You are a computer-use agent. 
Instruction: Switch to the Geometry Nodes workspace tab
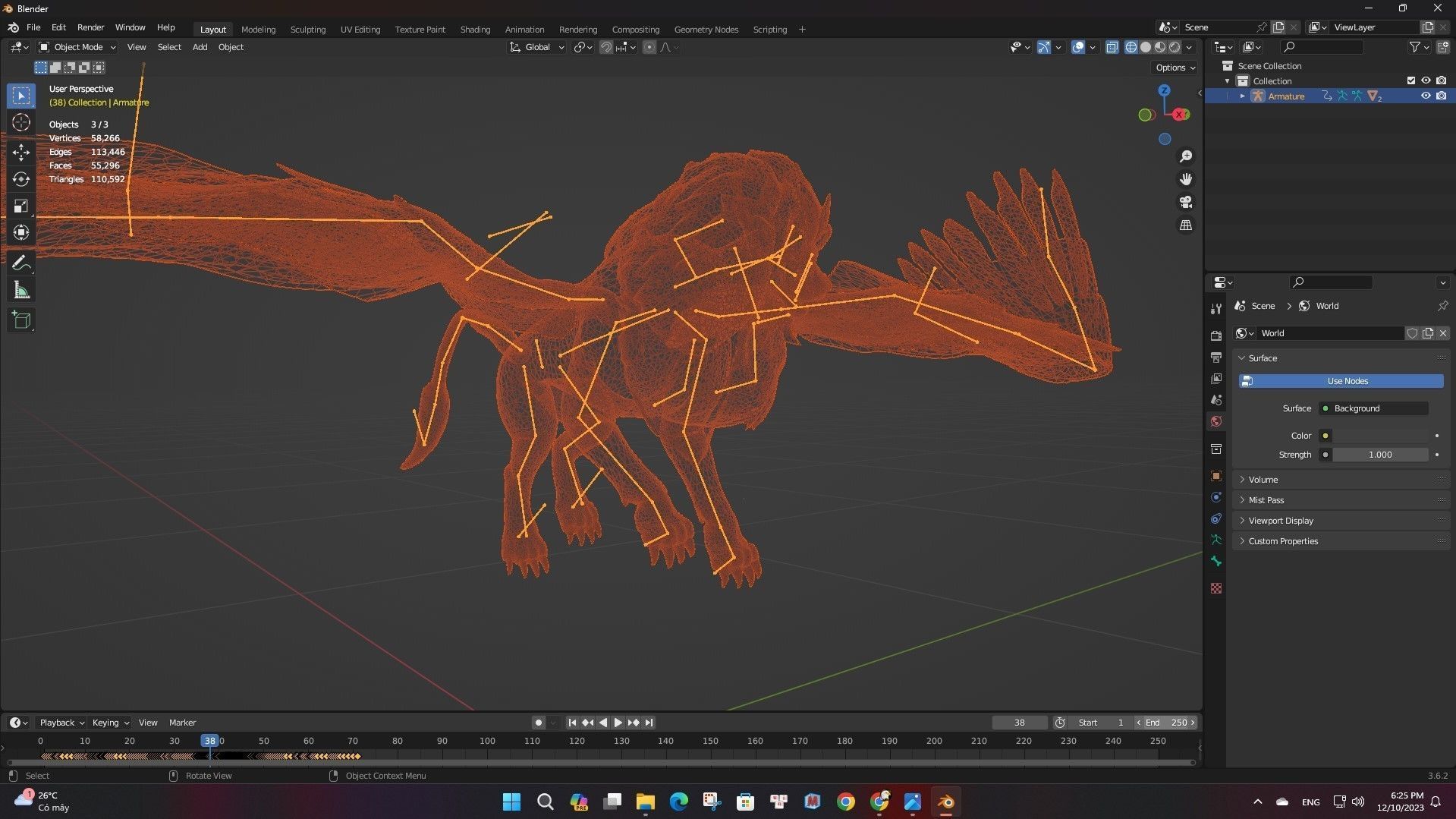[706, 30]
